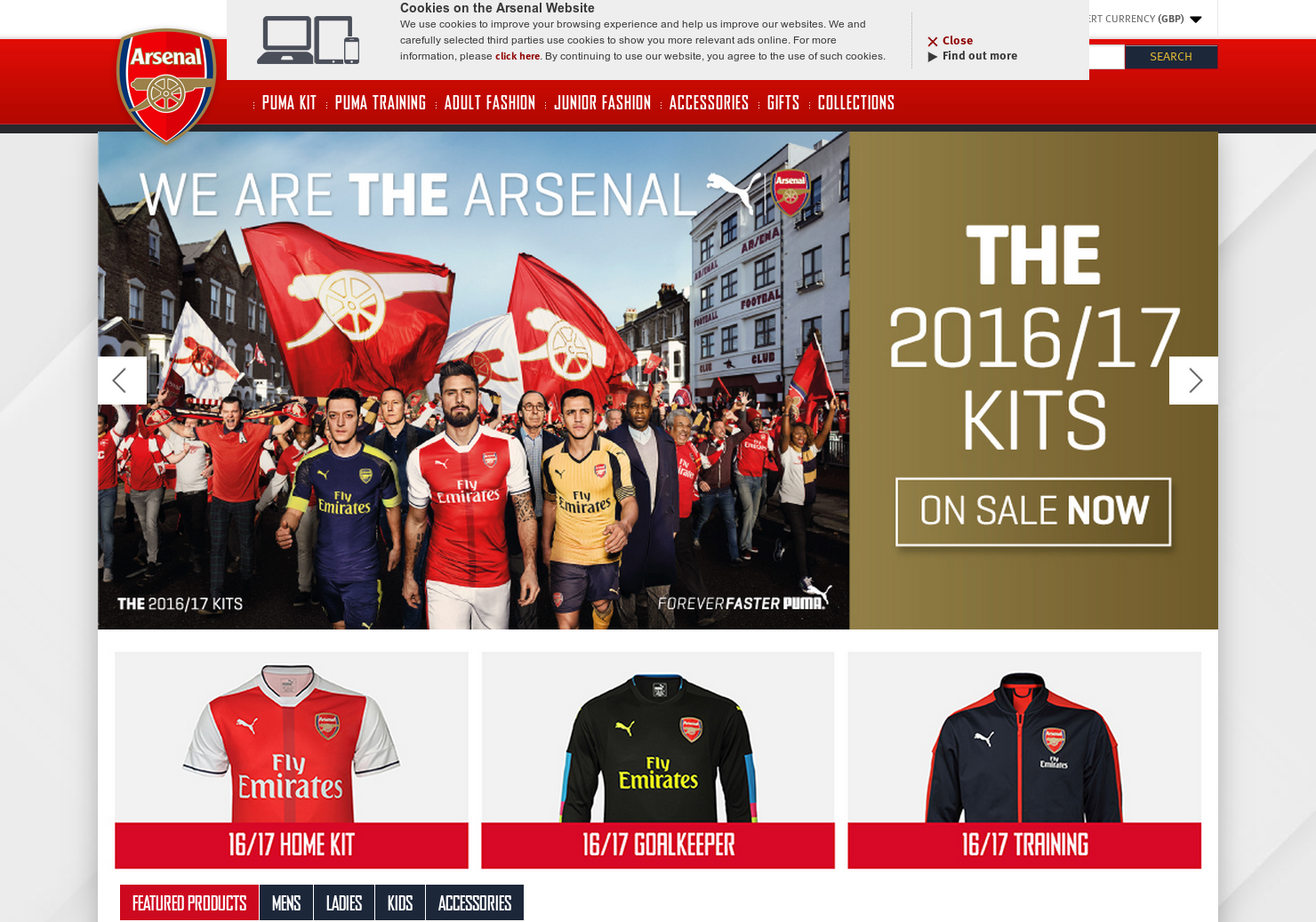The width and height of the screenshot is (1316, 922).
Task: Open the 16/17 Goalkeeper tile
Action: pyautogui.click(x=658, y=760)
